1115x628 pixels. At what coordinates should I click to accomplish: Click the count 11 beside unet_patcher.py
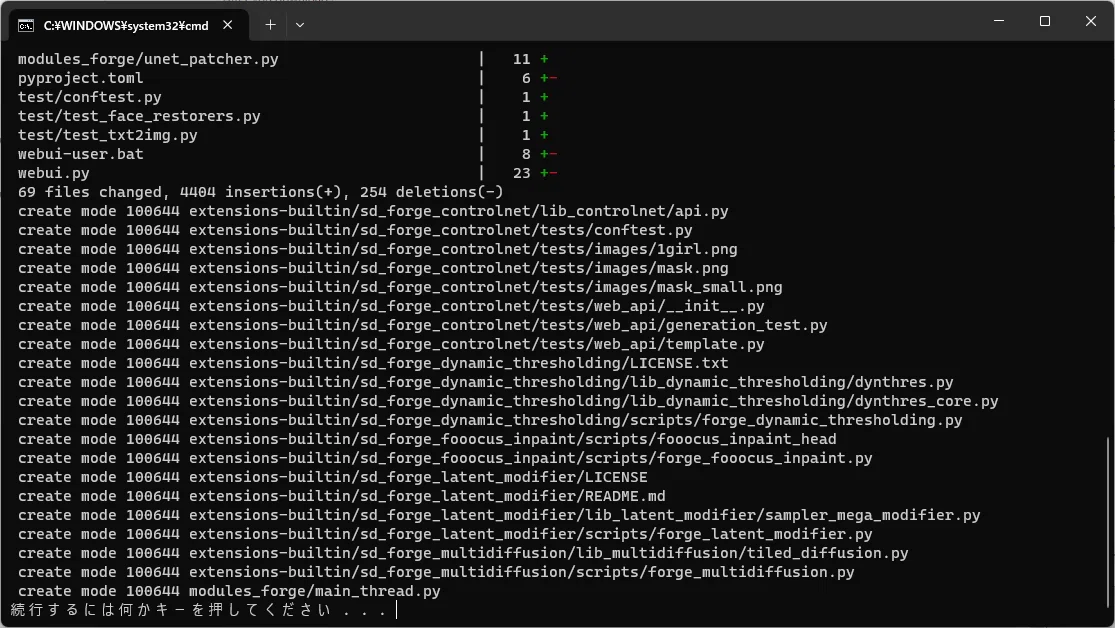click(x=521, y=59)
